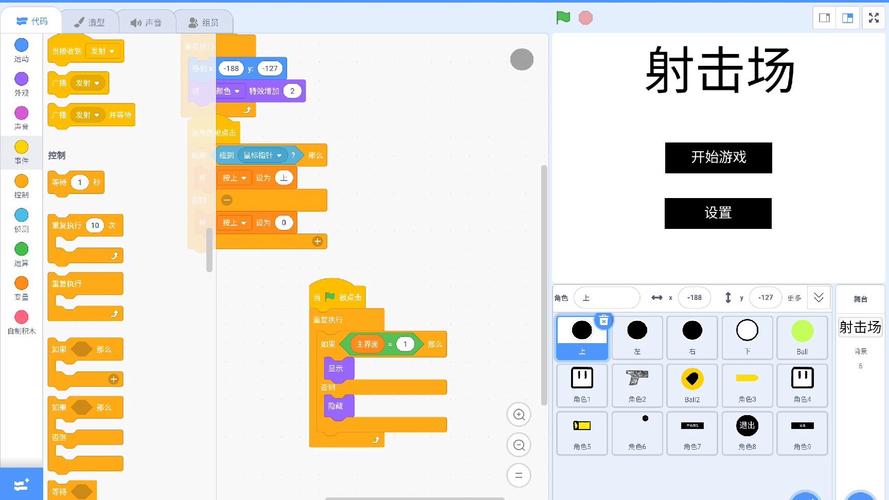Screen dimensions: 889x500
Task: Select the 左 sprite
Action: pyautogui.click(x=637, y=337)
